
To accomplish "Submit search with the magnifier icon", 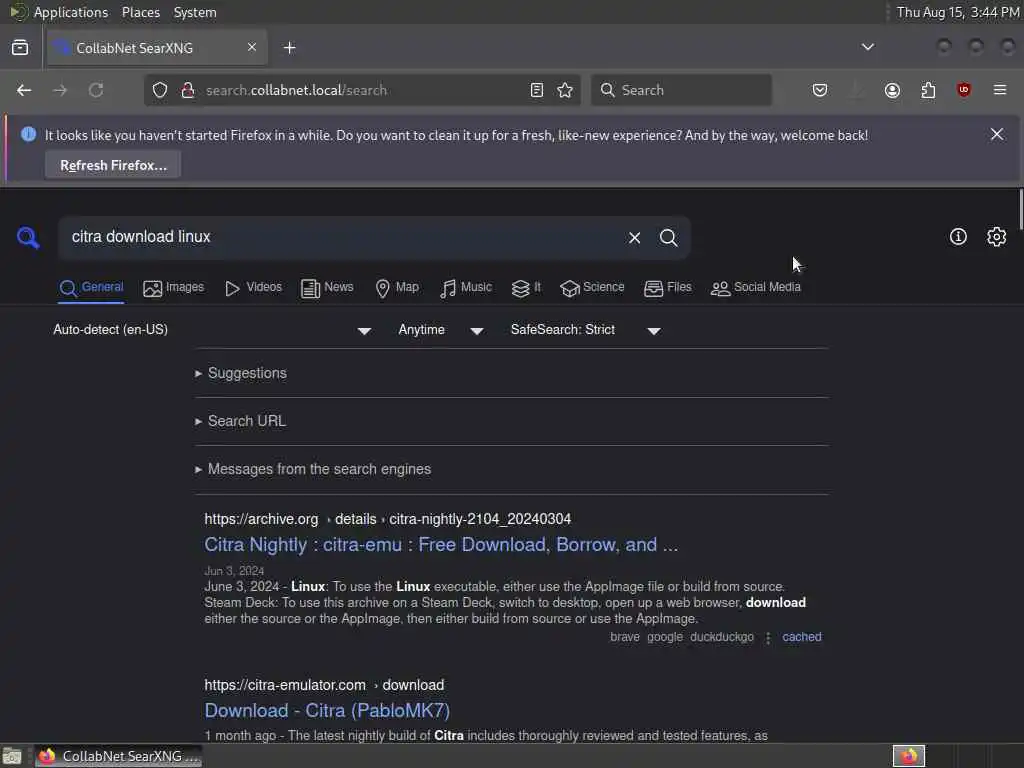I will [x=668, y=238].
